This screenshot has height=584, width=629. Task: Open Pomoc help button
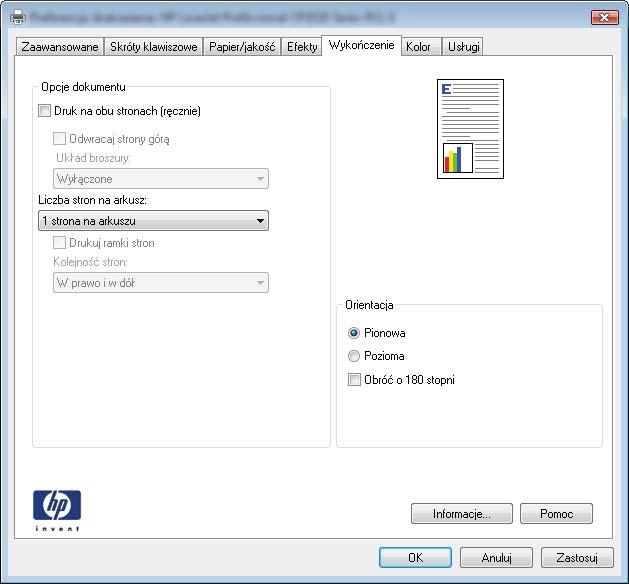[556, 514]
